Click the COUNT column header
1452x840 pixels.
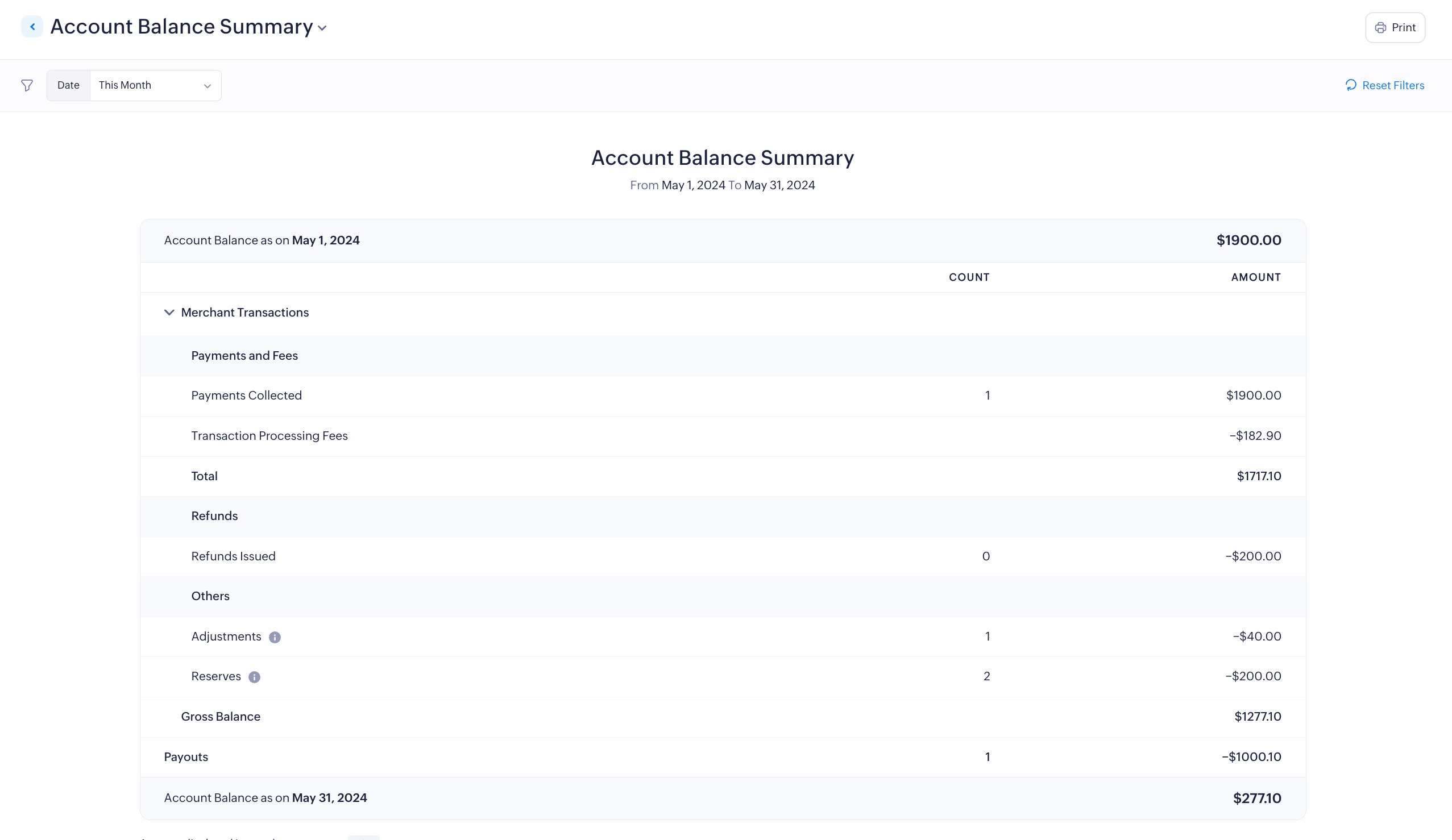969,277
